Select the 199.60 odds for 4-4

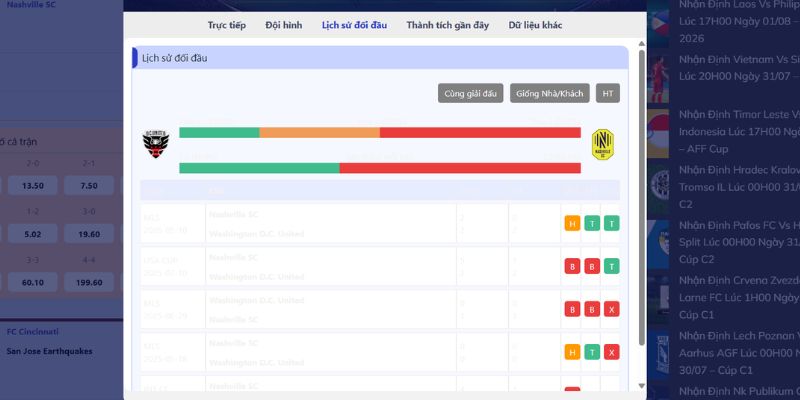[89, 282]
